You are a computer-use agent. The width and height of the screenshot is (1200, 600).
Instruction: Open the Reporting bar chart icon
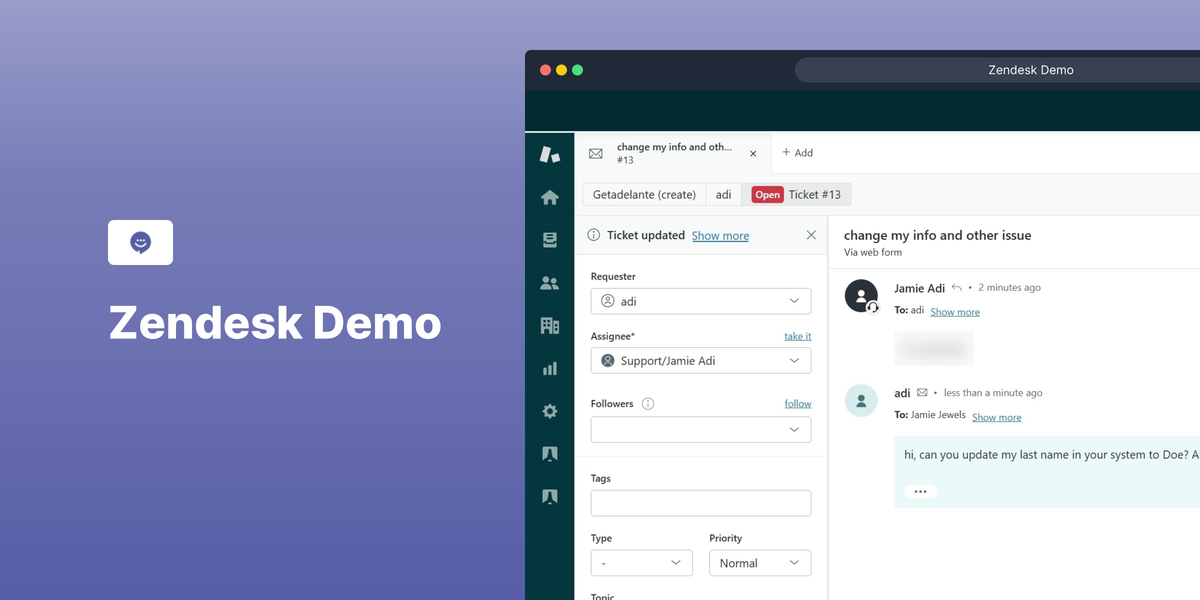tap(549, 368)
